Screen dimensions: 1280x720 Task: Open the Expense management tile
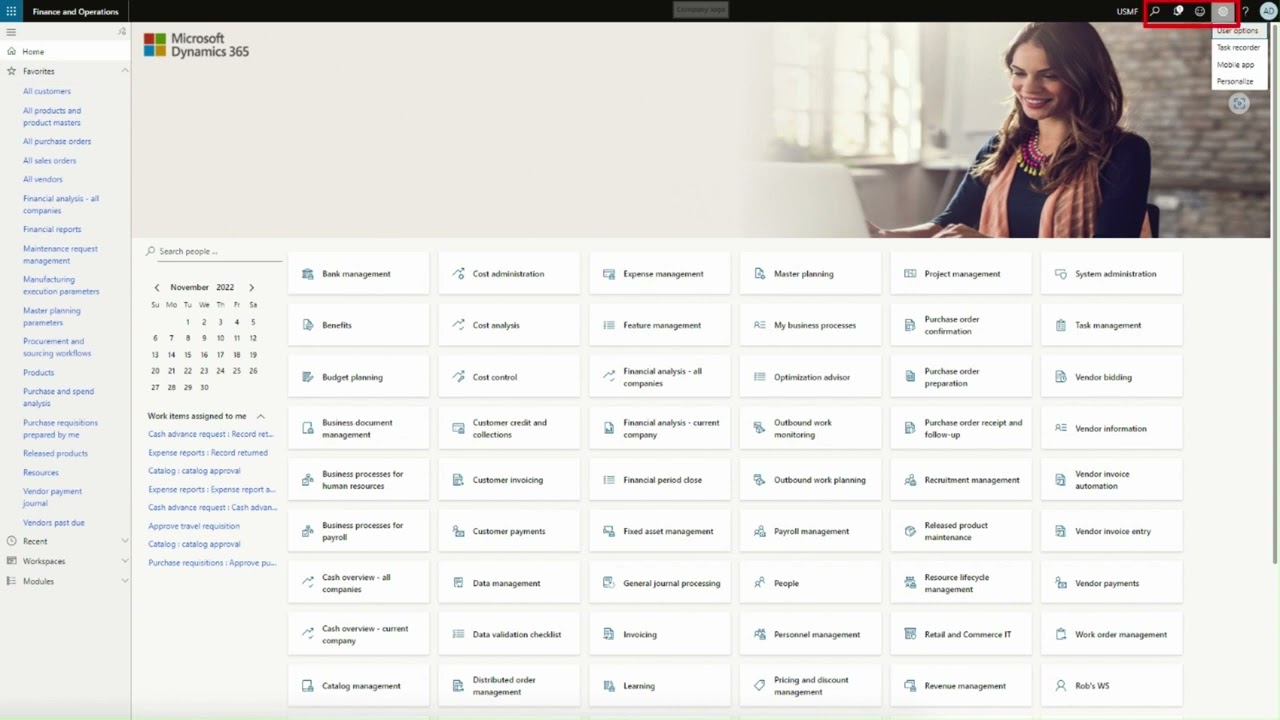coord(660,274)
